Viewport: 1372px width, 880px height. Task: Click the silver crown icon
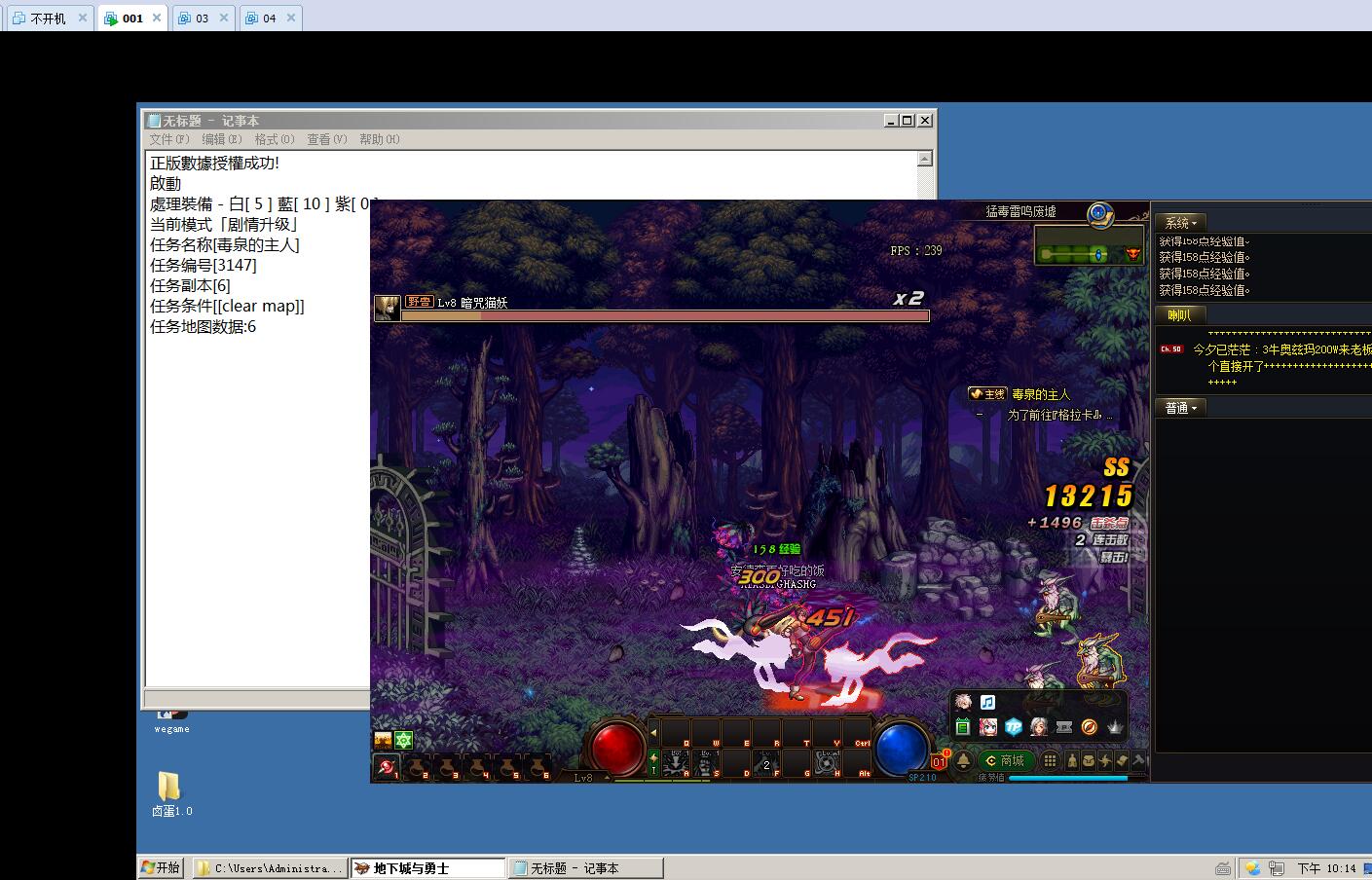pyautogui.click(x=1115, y=727)
